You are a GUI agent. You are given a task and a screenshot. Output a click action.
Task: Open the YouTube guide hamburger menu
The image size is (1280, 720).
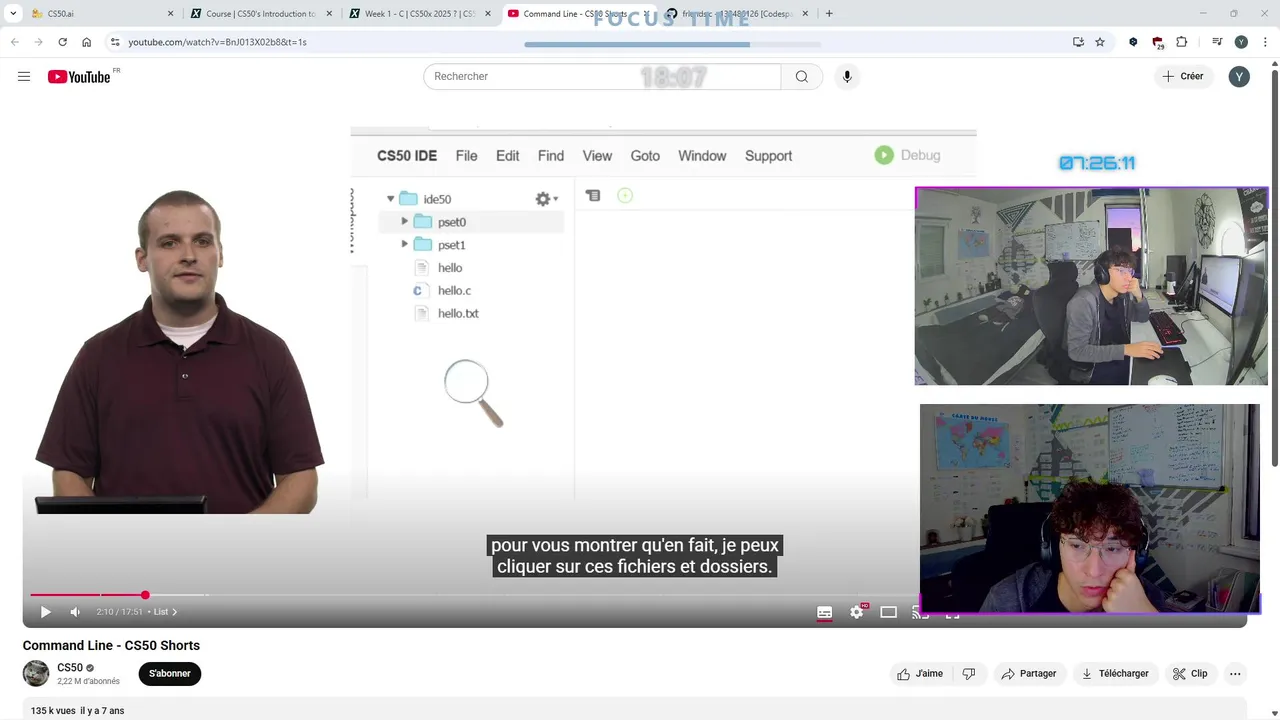[24, 76]
